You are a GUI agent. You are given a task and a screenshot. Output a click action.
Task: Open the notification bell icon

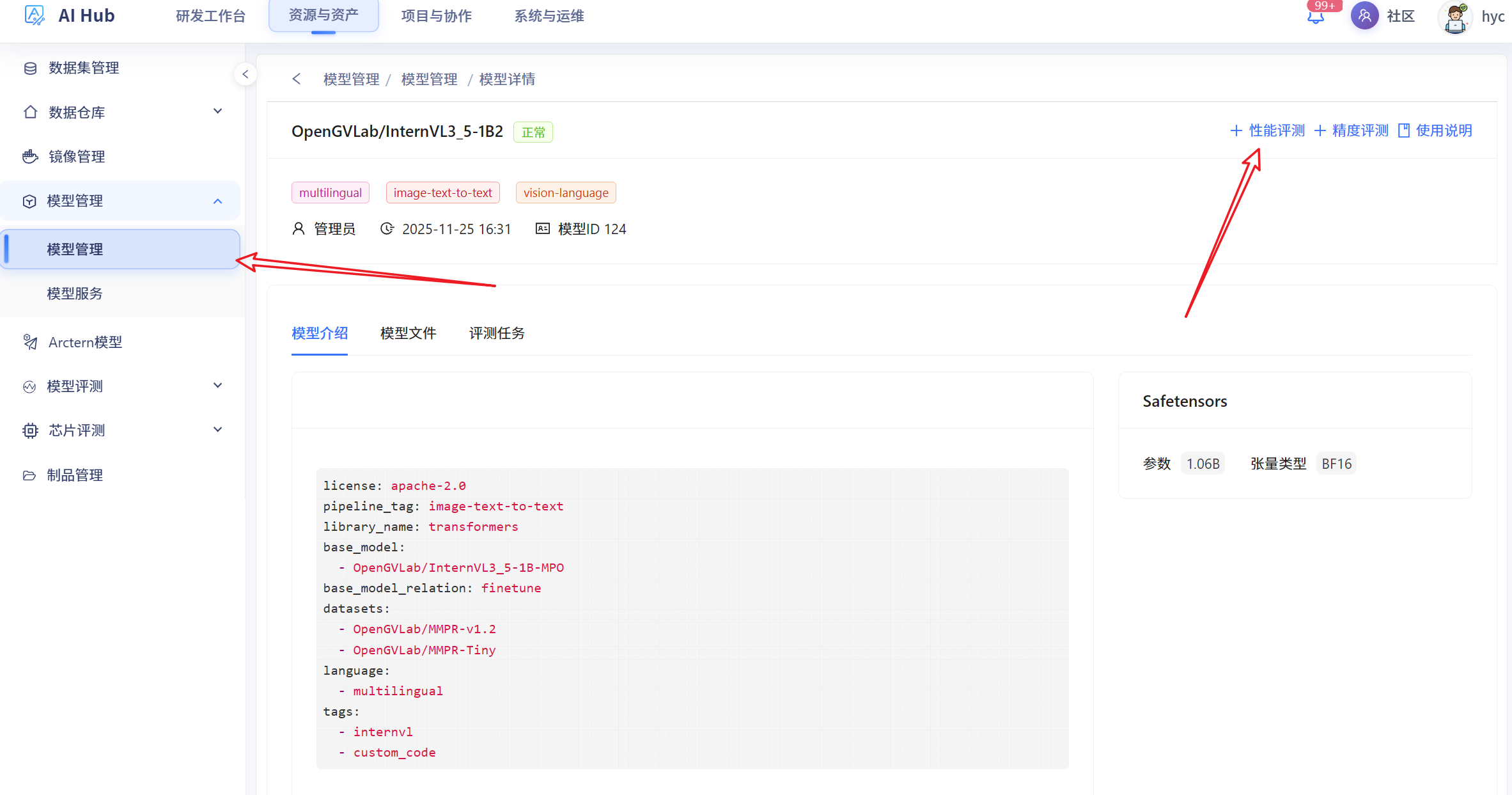pyautogui.click(x=1316, y=17)
